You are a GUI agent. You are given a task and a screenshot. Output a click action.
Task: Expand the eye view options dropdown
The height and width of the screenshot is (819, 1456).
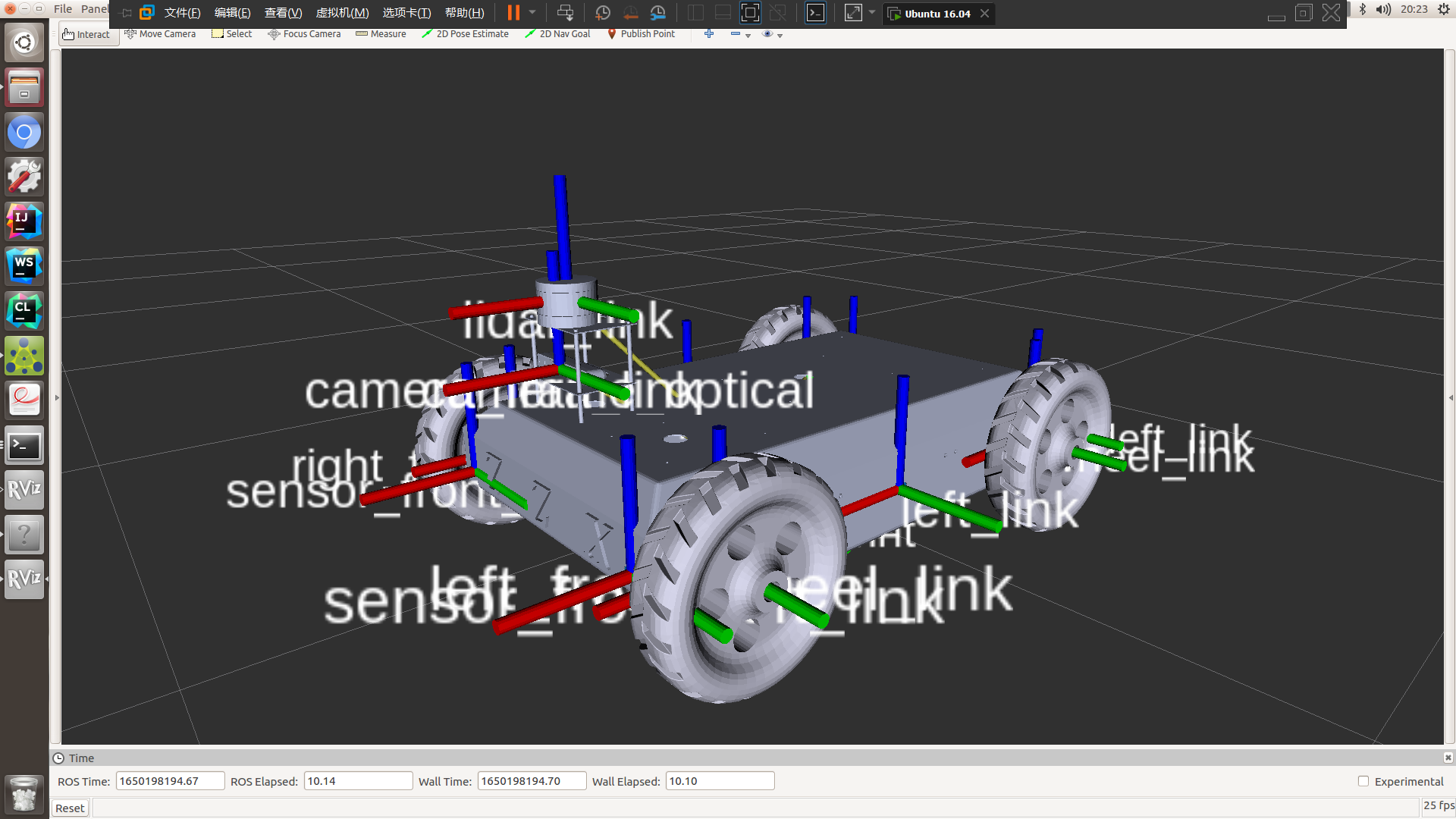point(772,34)
